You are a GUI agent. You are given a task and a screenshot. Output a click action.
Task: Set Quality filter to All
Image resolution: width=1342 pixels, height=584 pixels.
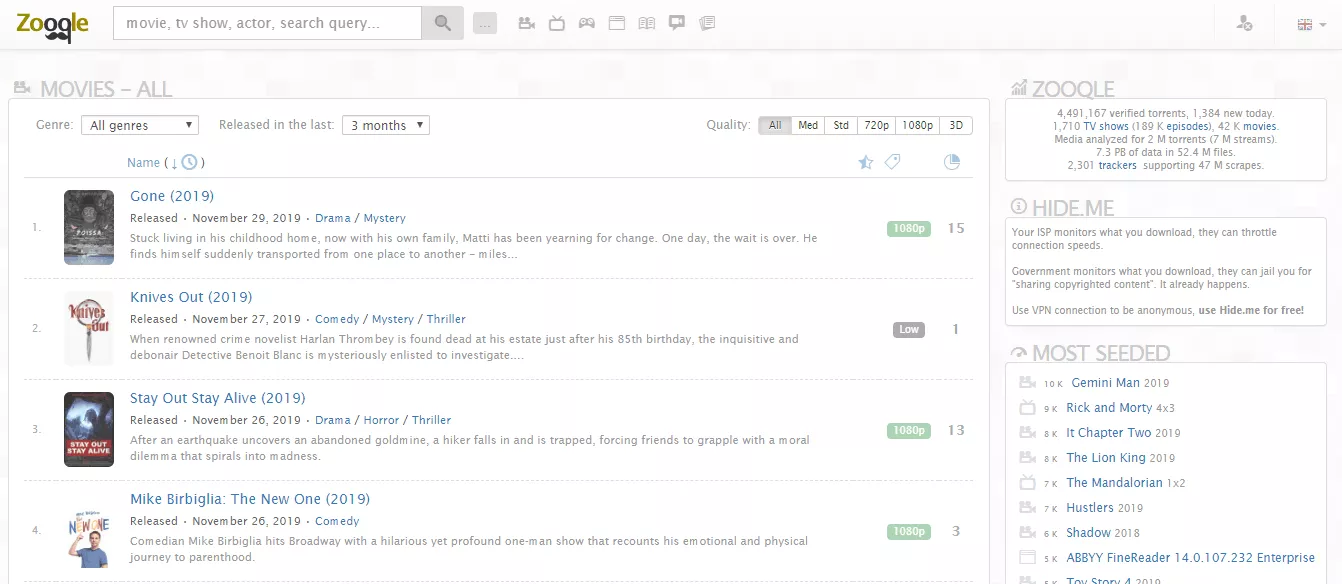(x=775, y=125)
